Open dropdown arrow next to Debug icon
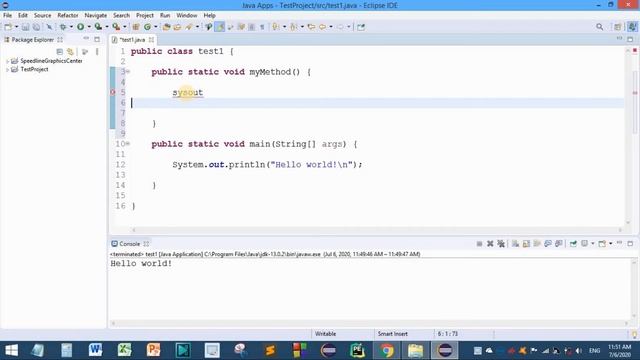The width and height of the screenshot is (640, 360). tap(71, 27)
